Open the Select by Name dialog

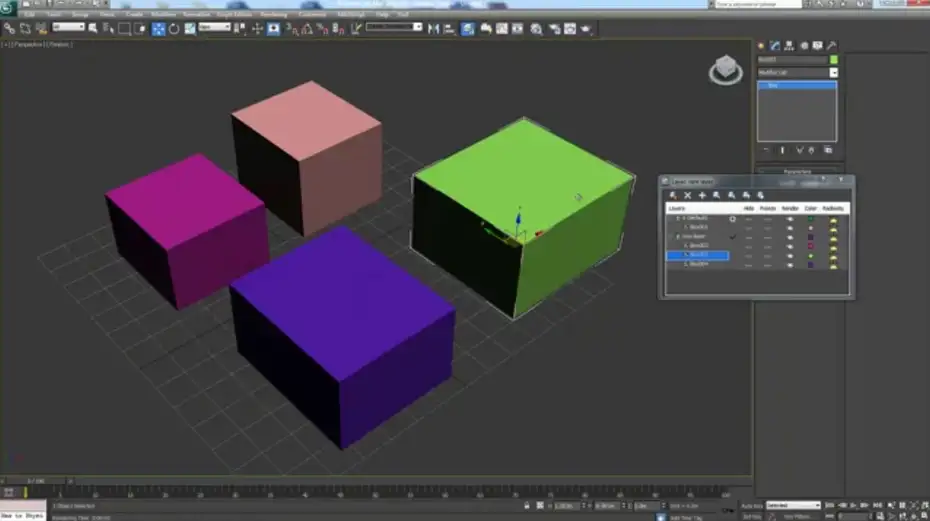[109, 28]
